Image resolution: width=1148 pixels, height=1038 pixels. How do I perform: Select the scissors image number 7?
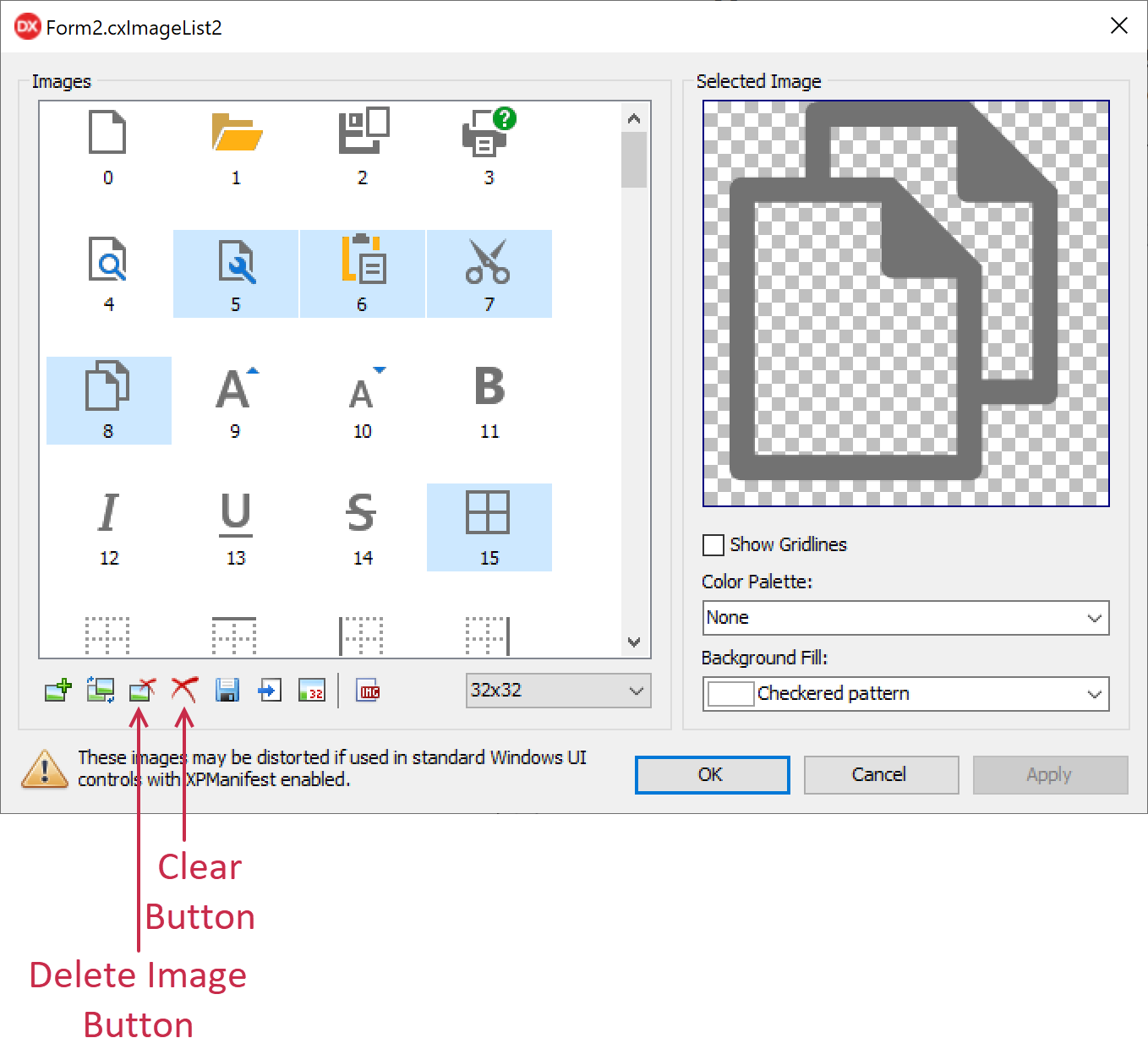[x=489, y=274]
